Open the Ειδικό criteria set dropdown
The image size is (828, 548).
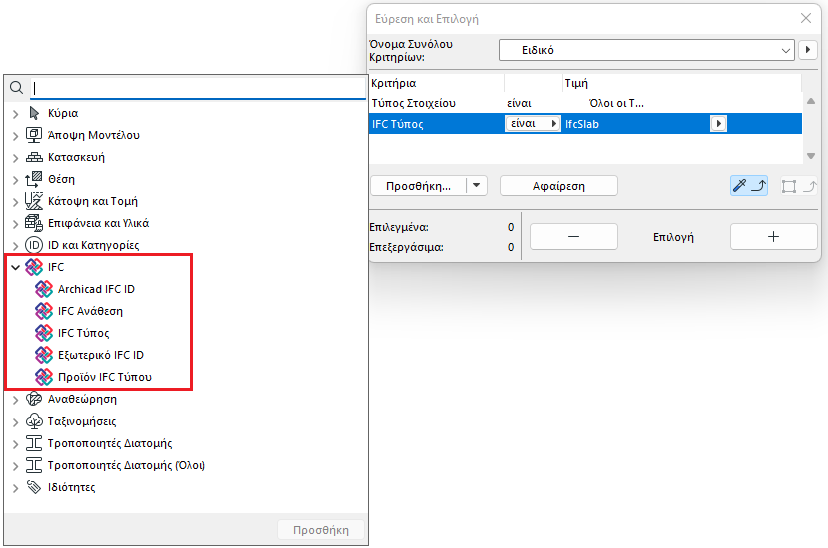[646, 50]
